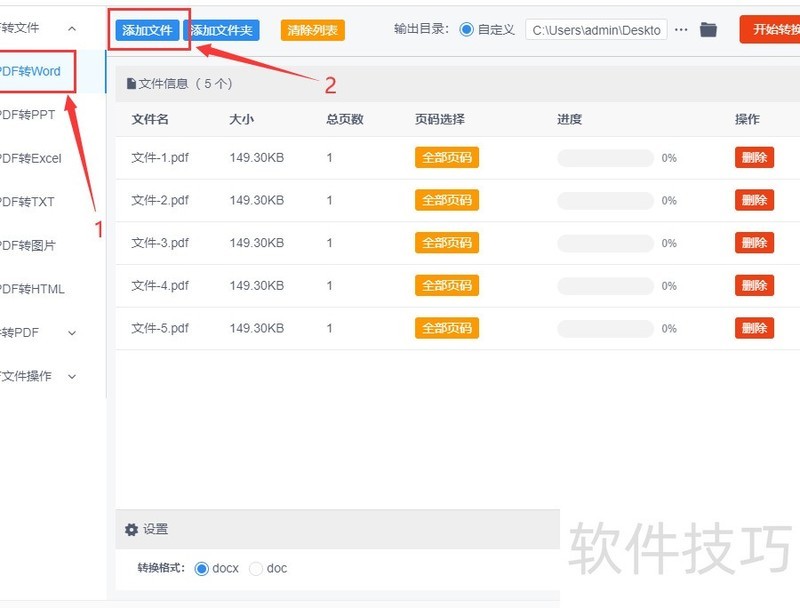Select the doc format radio button
The width and height of the screenshot is (800, 608).
coord(256,568)
